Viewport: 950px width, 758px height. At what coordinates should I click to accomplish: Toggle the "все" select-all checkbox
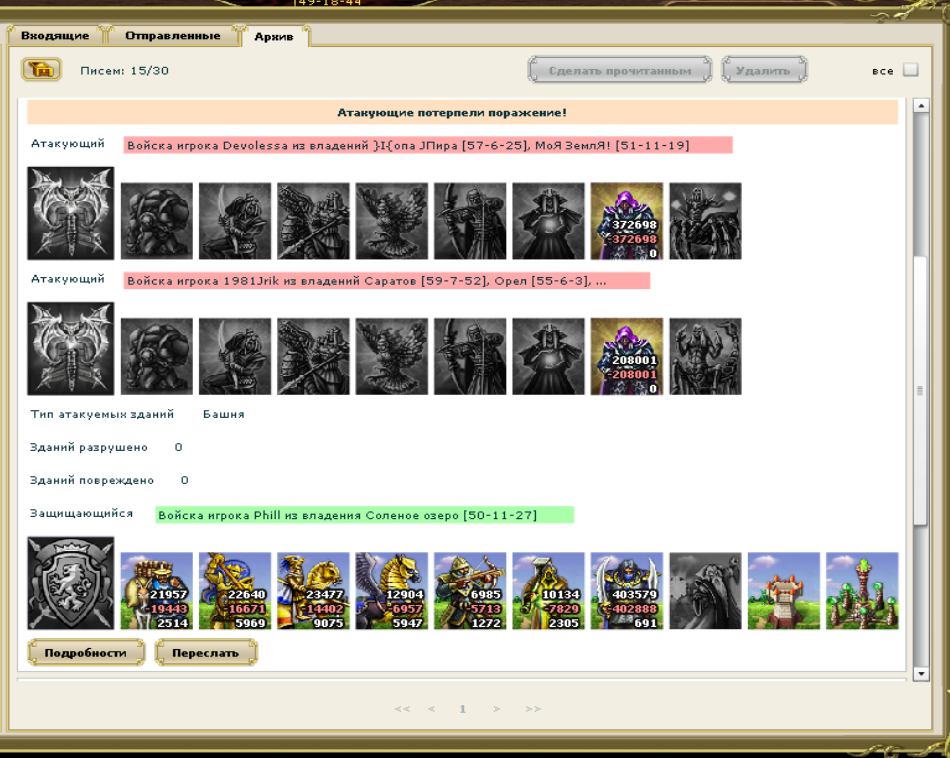click(910, 70)
